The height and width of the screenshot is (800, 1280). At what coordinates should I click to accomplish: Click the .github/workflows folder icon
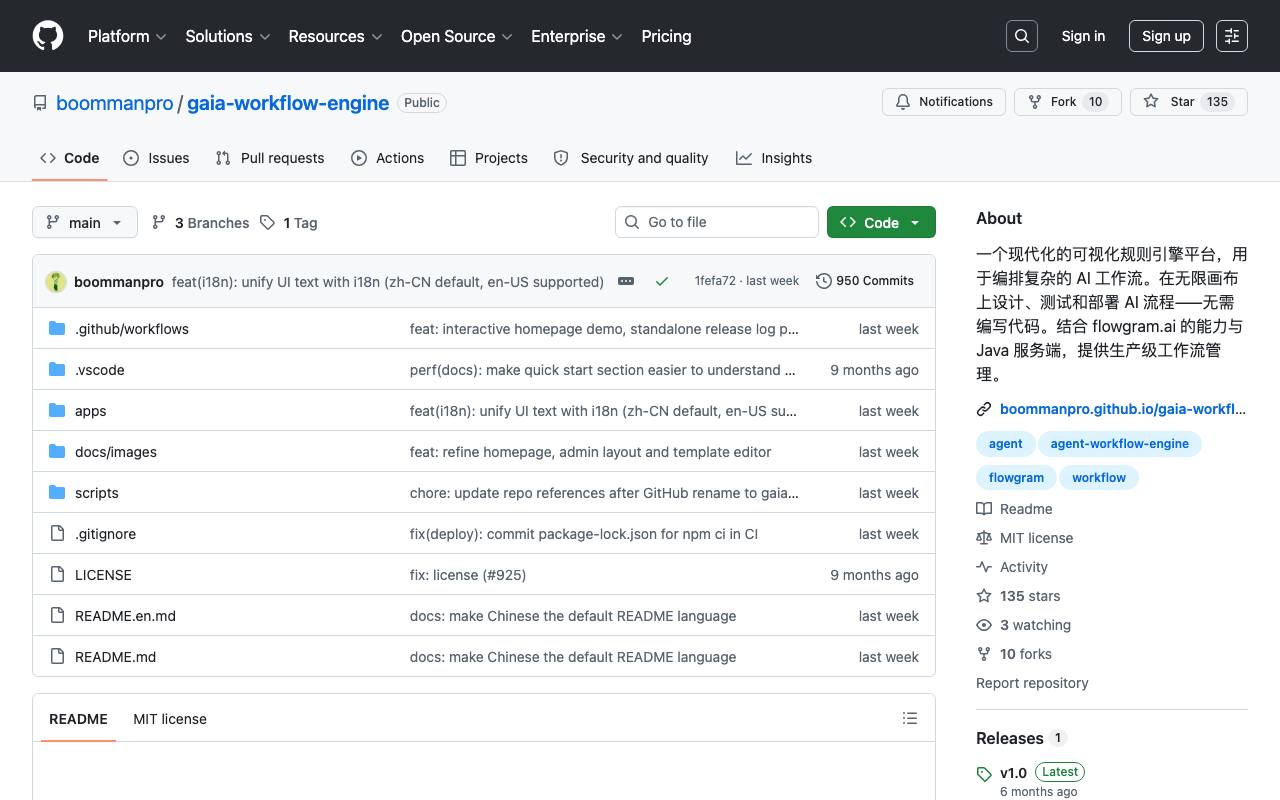pos(57,329)
